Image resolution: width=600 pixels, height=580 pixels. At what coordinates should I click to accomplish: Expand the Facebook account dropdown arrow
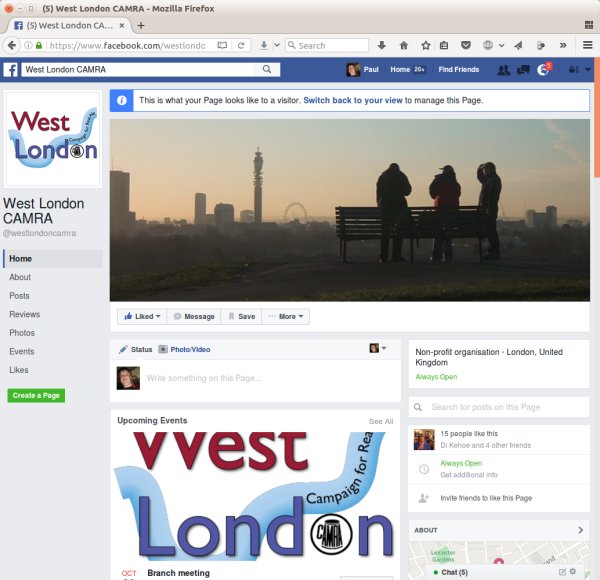point(588,70)
